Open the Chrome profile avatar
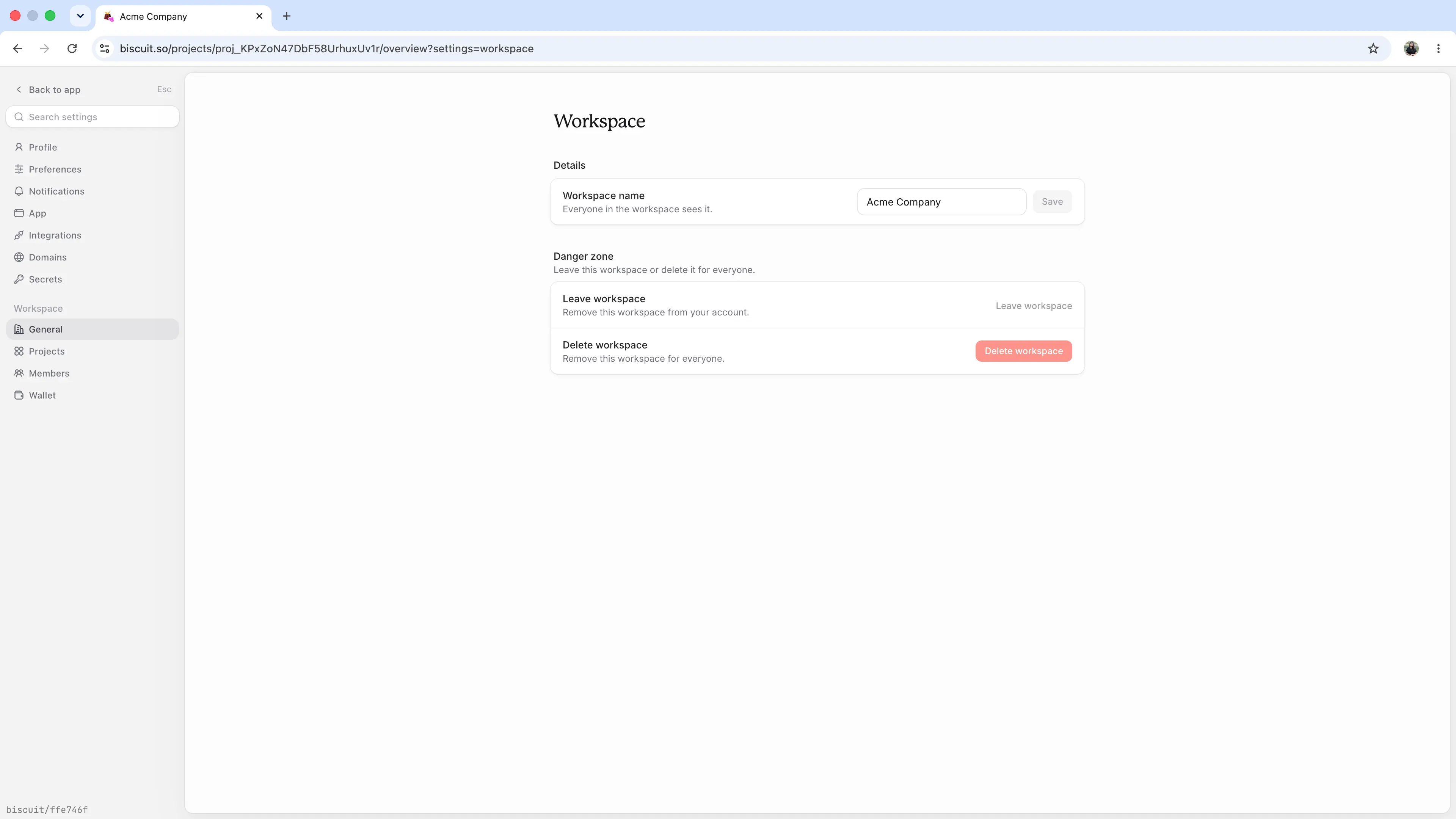 1411,49
